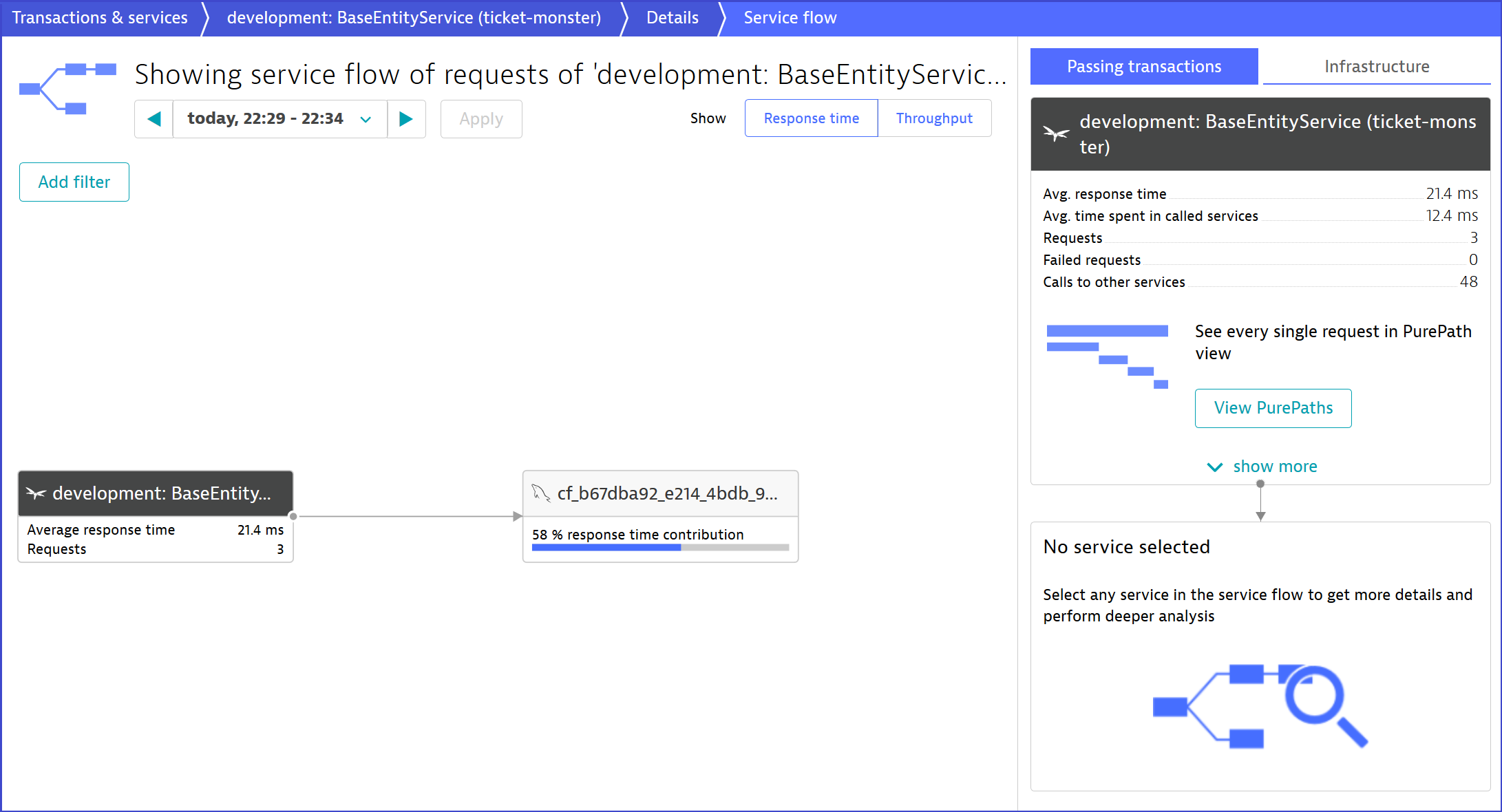Select the Passing transactions tab
Viewport: 1502px width, 812px height.
(1143, 67)
